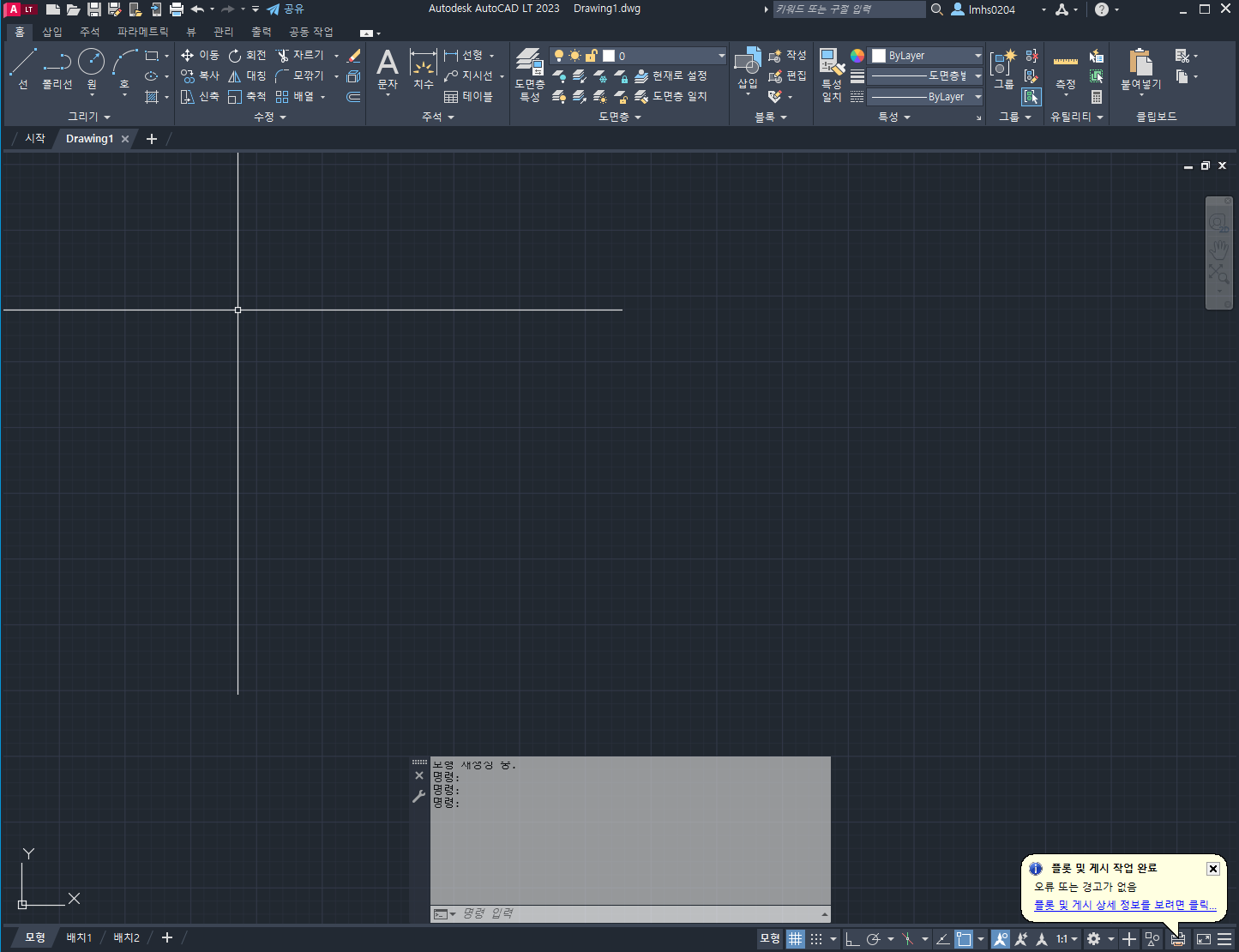The width and height of the screenshot is (1239, 952).
Task: Choose the Scale (축척) command
Action: click(247, 96)
